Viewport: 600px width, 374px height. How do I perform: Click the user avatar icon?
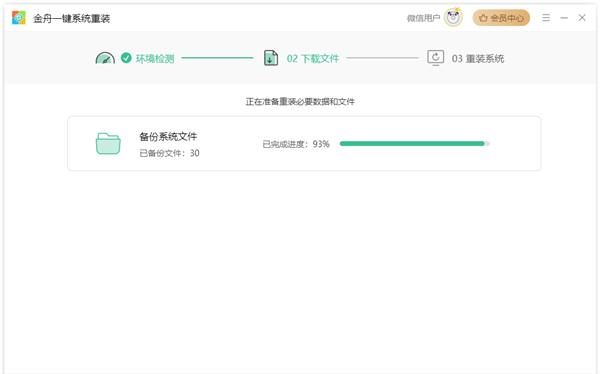453,18
